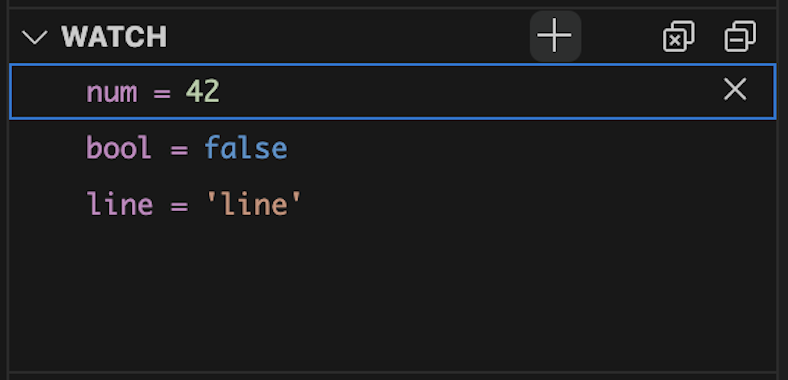Image resolution: width=788 pixels, height=380 pixels.
Task: Collapse all watch entries icon
Action: coord(740,36)
